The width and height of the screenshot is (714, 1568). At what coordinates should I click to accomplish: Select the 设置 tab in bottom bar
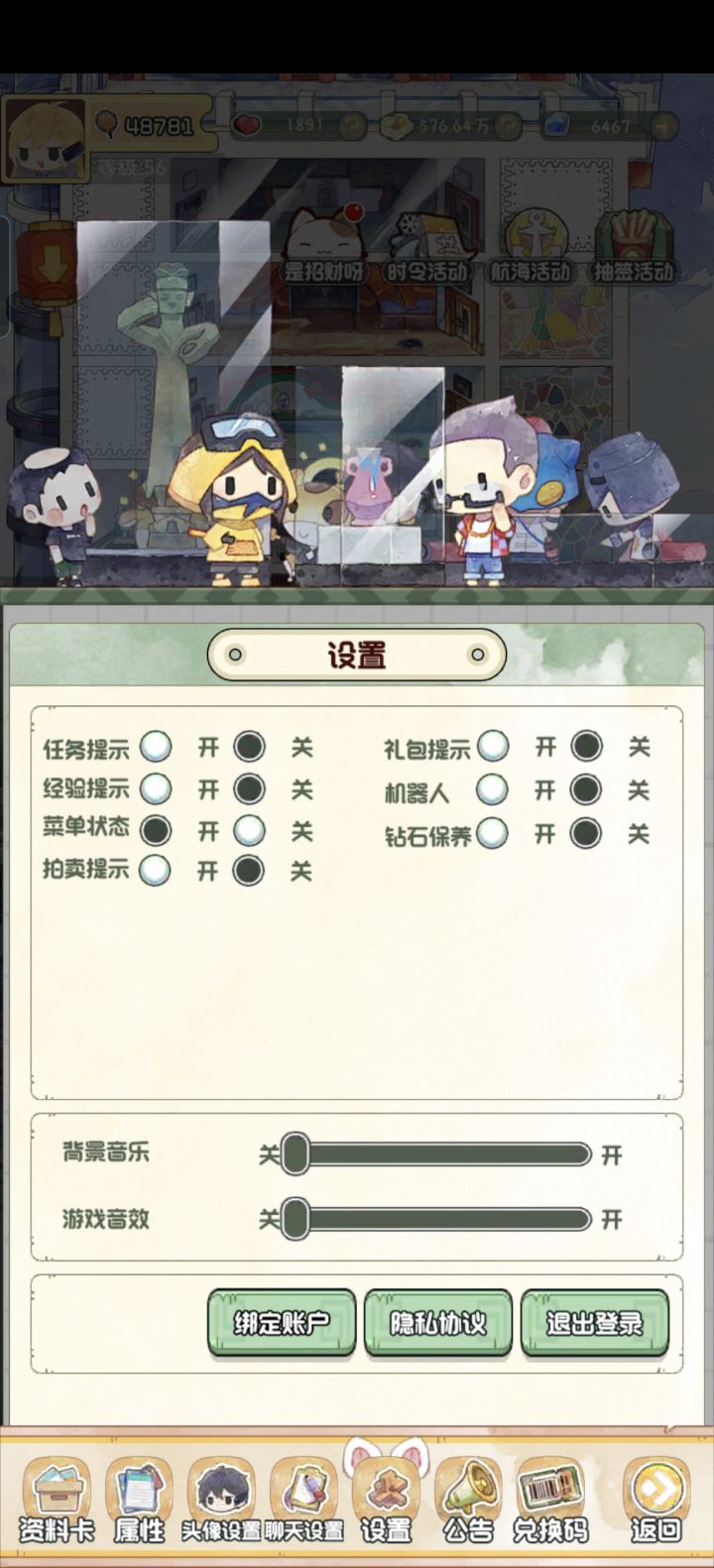(x=386, y=1500)
